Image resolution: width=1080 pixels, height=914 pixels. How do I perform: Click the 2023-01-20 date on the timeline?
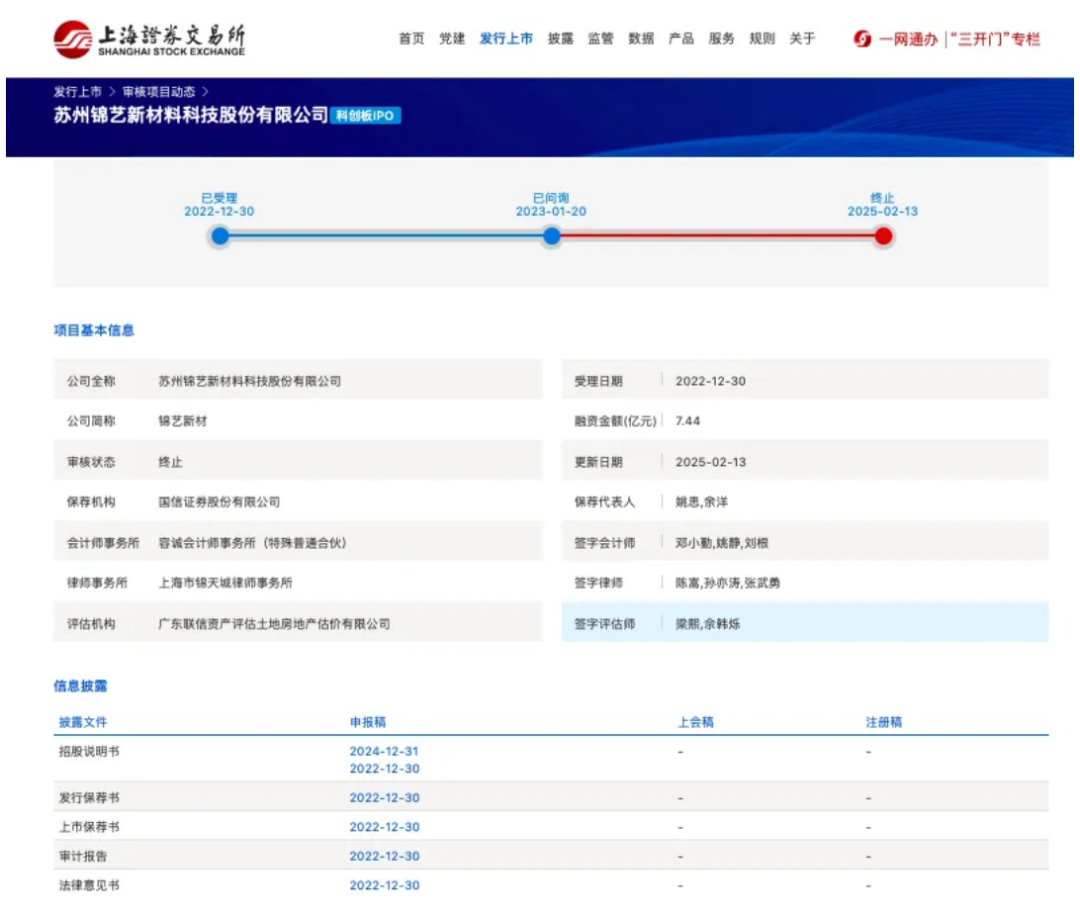click(x=551, y=211)
